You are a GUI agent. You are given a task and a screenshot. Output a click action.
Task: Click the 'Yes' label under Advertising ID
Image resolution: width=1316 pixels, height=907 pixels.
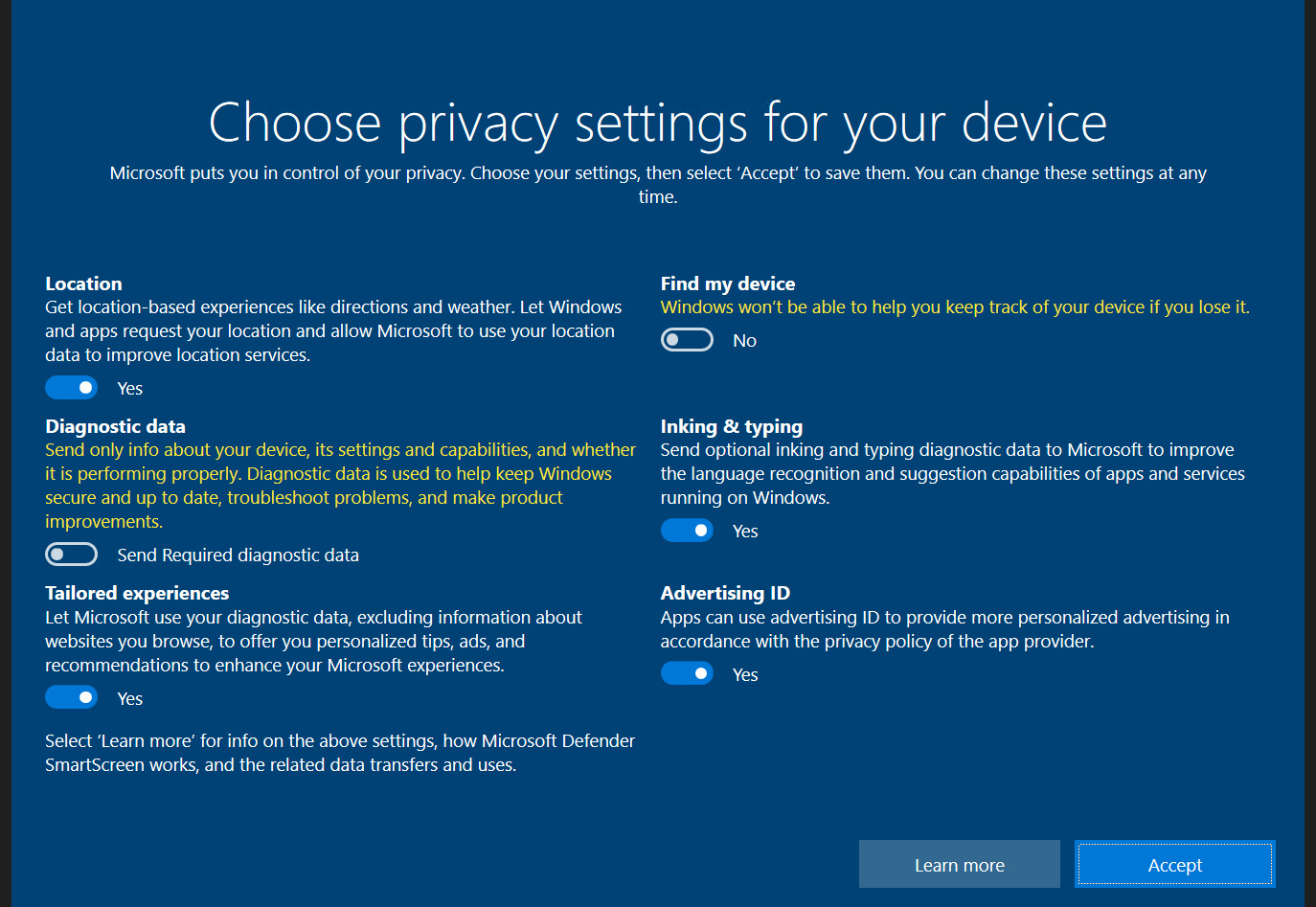click(x=745, y=675)
